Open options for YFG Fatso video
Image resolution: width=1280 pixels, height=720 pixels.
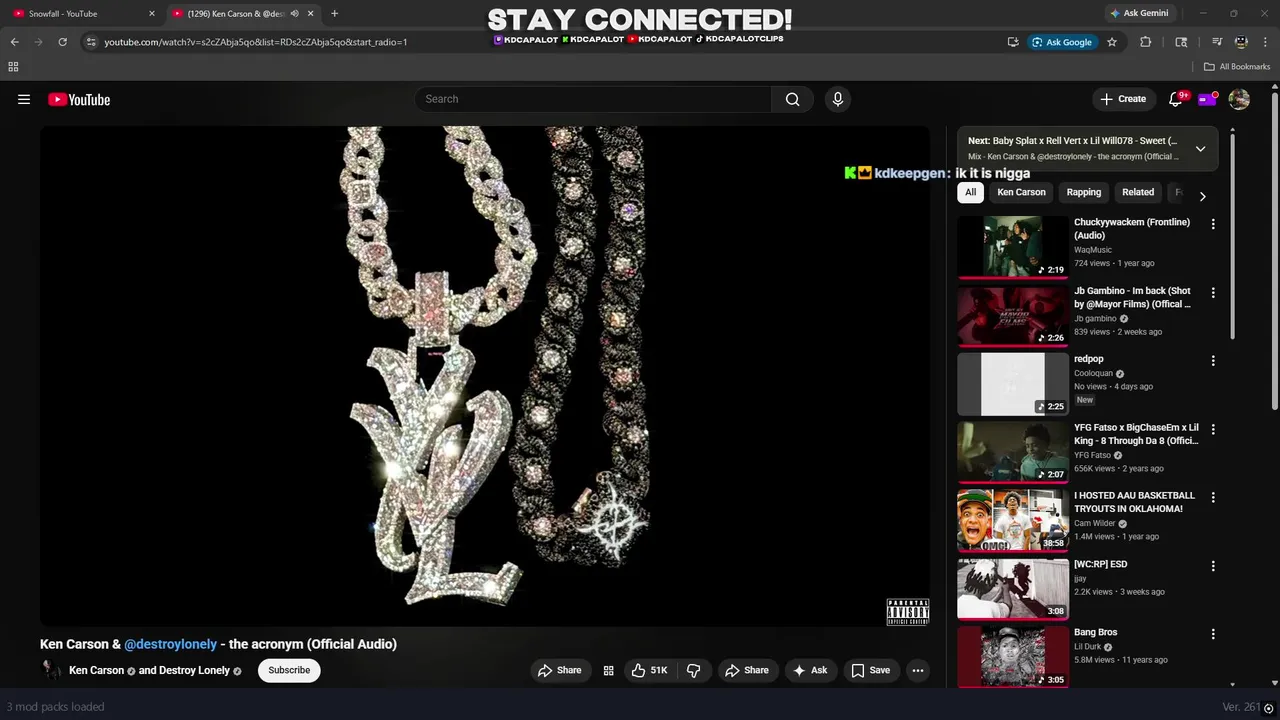pos(1213,429)
